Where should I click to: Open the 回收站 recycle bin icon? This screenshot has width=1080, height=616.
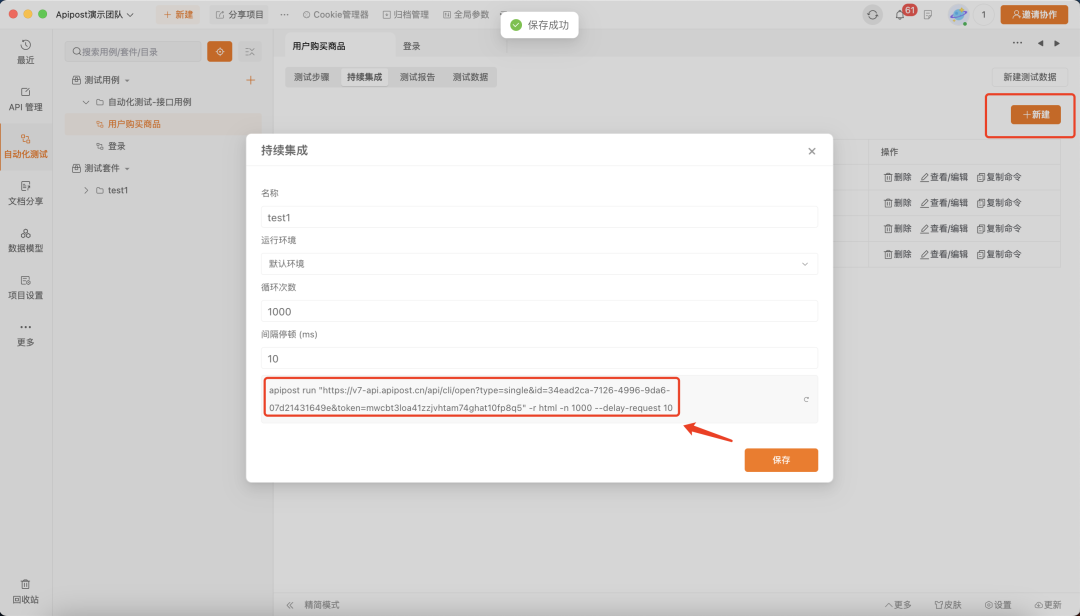click(25, 588)
